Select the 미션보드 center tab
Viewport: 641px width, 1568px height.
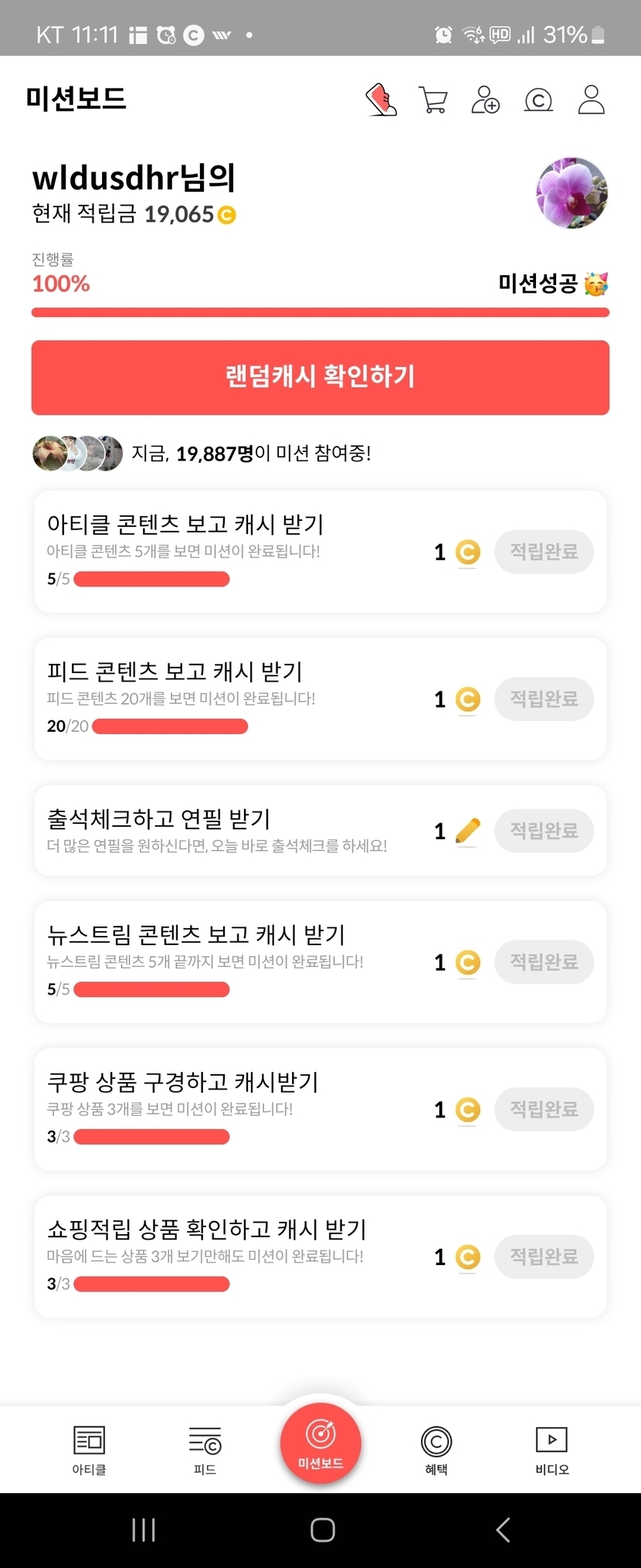click(x=320, y=1442)
